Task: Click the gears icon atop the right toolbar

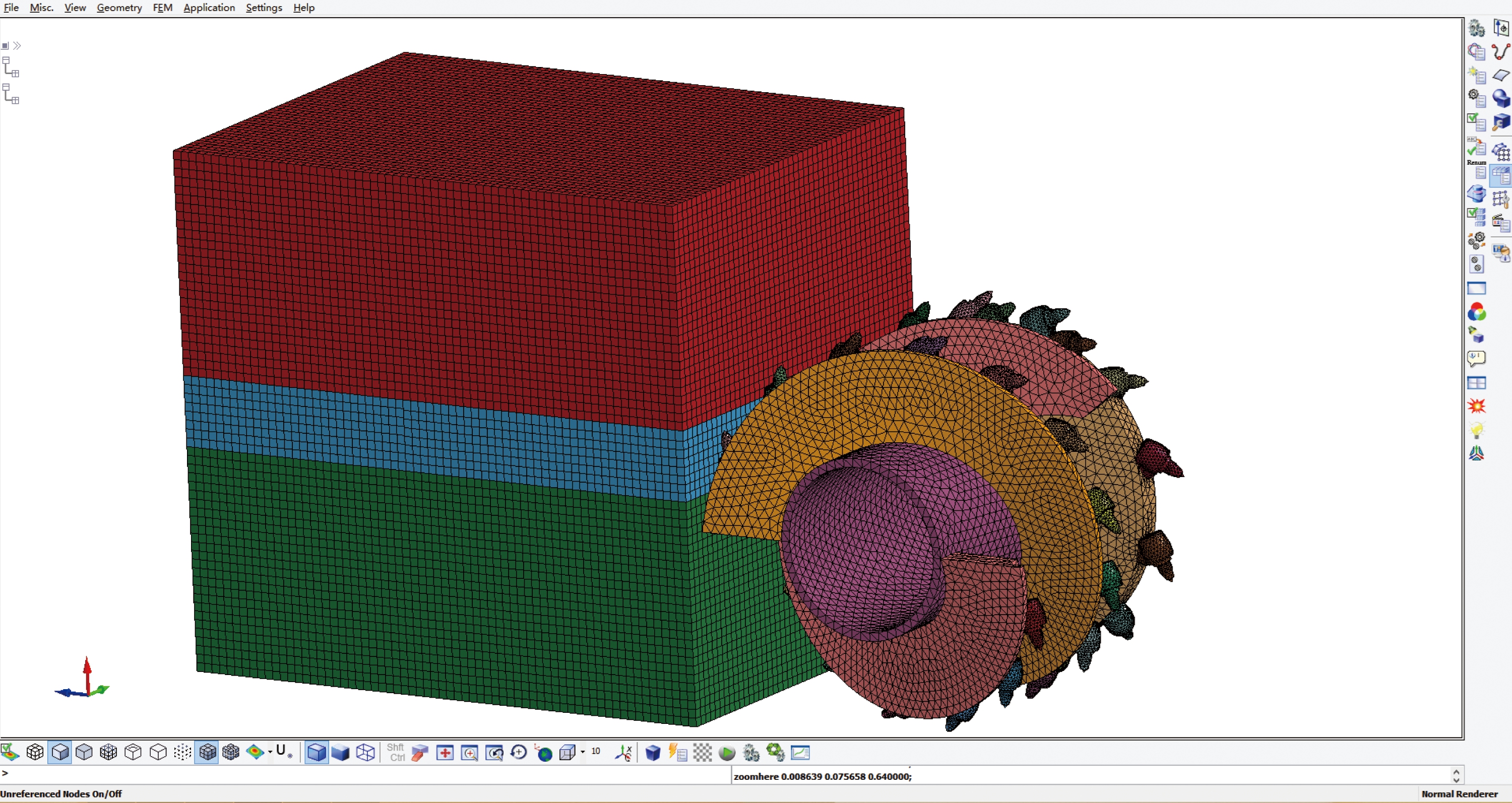Action: pyautogui.click(x=1476, y=28)
